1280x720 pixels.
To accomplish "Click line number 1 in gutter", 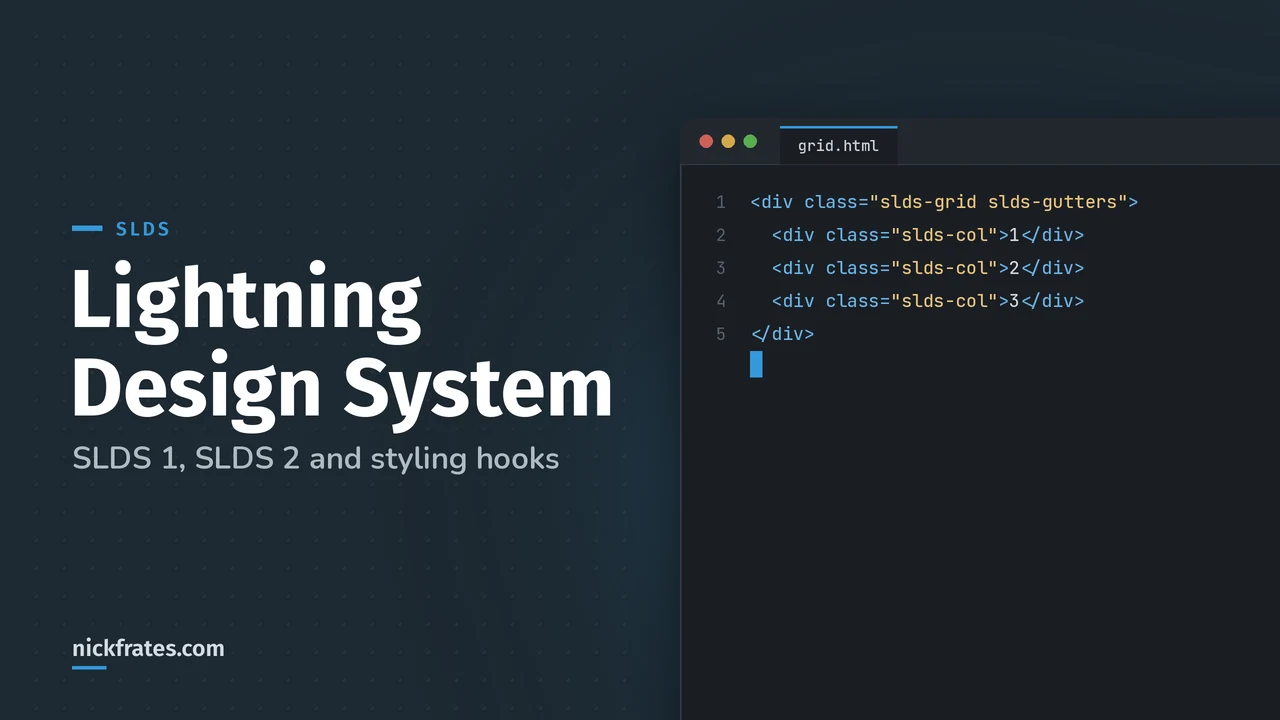I will [x=720, y=202].
